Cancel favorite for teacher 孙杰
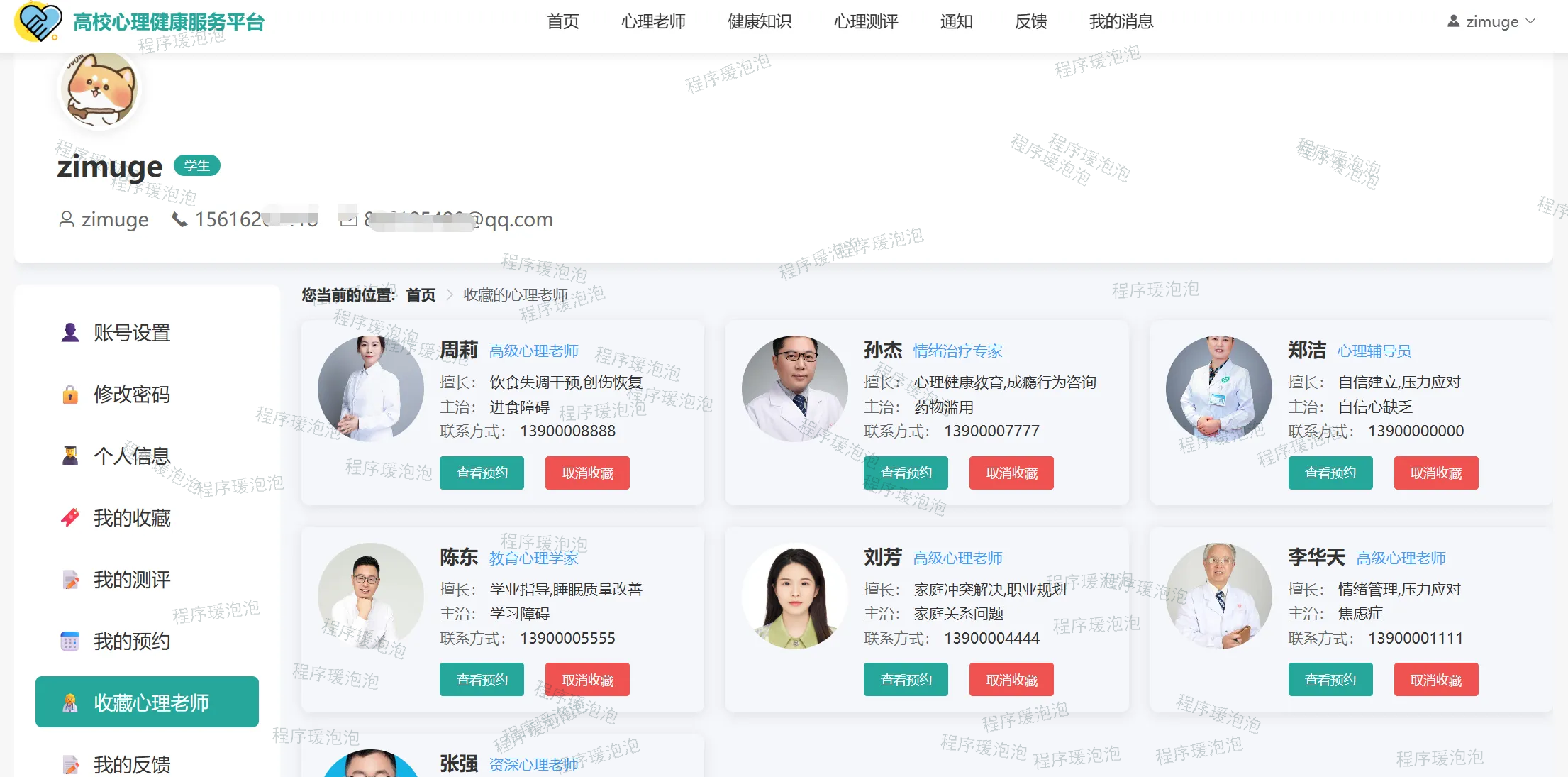The height and width of the screenshot is (777, 1568). [x=1011, y=473]
